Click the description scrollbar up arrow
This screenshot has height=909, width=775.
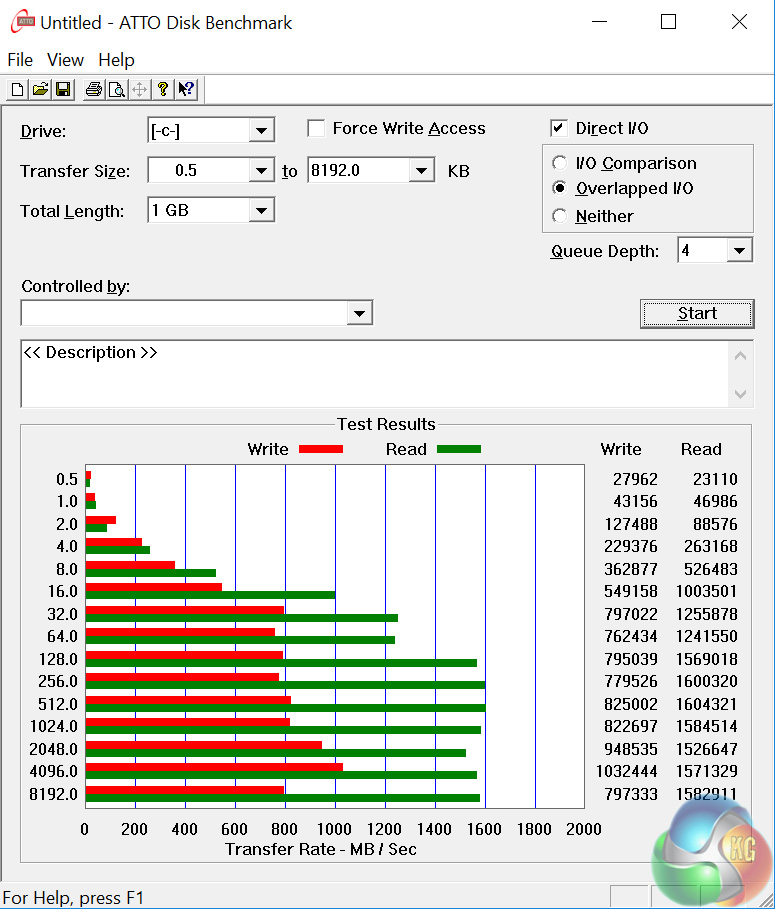(740, 356)
